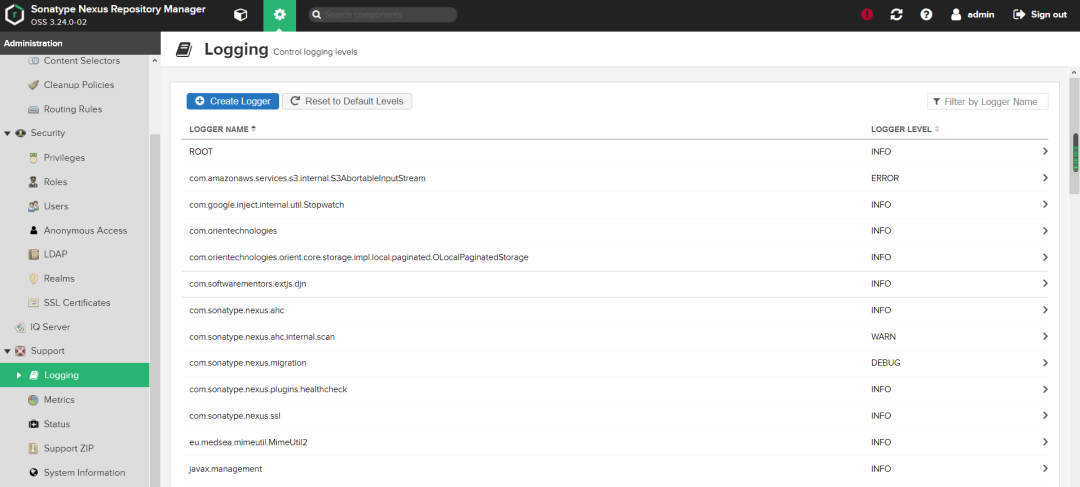Focus the Filter by Logger Name field
Image resolution: width=1080 pixels, height=487 pixels.
pos(988,101)
